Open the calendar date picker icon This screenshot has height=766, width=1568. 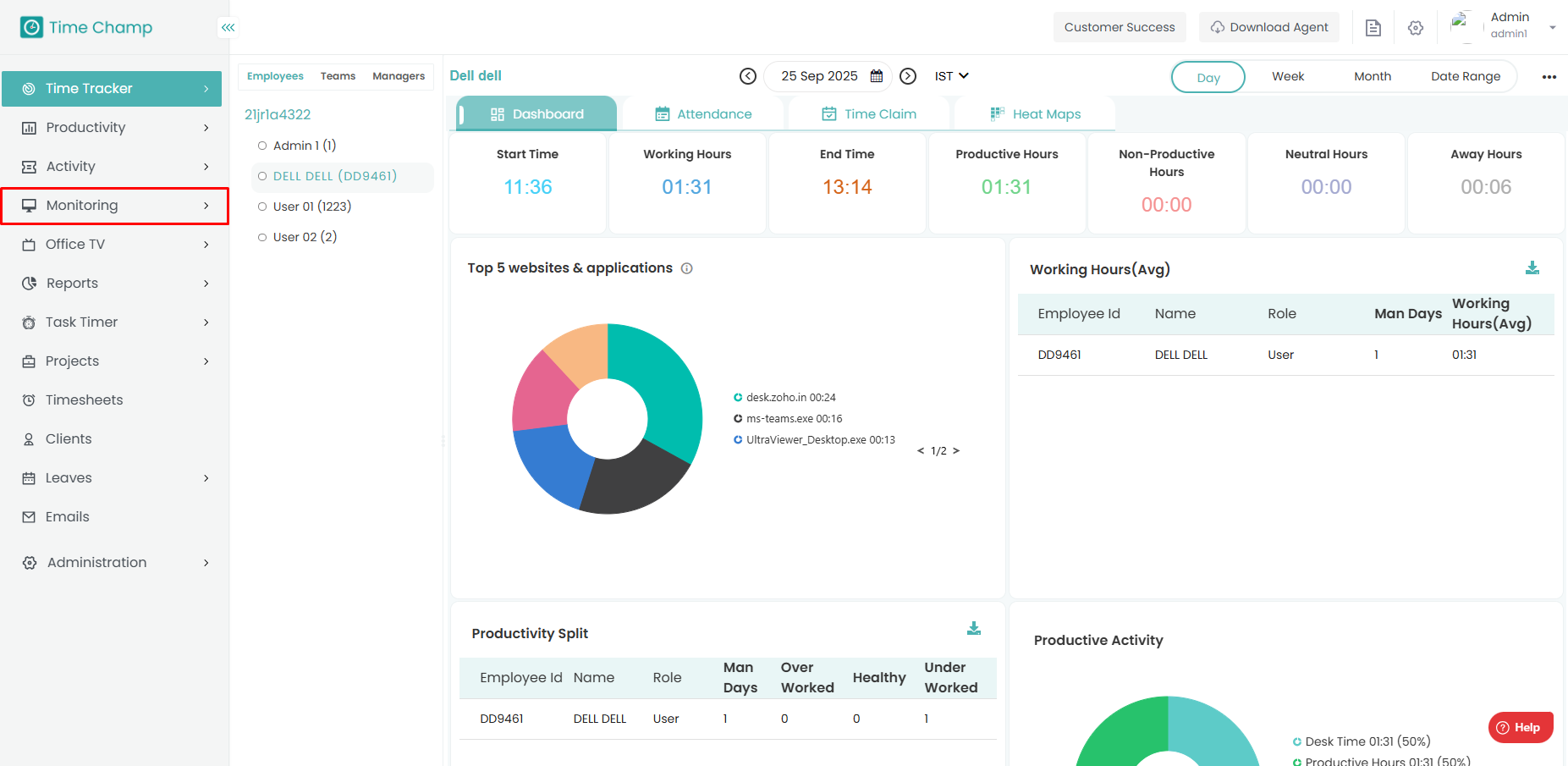(x=877, y=76)
